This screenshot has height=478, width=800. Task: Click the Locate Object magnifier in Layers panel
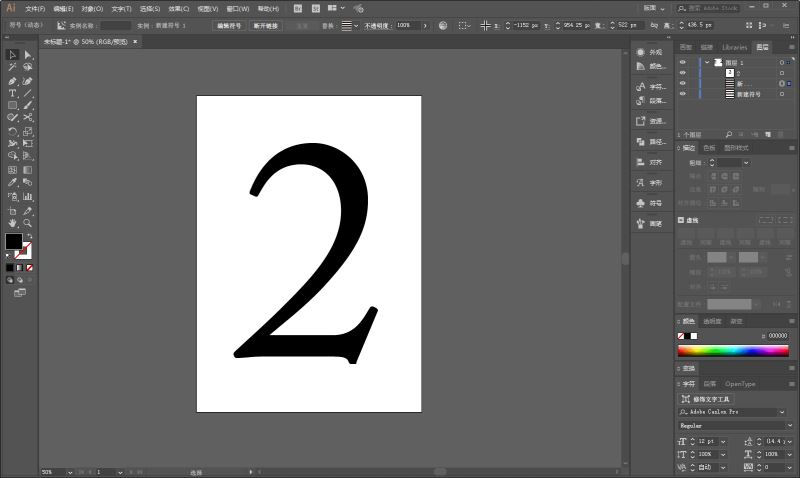coord(729,135)
